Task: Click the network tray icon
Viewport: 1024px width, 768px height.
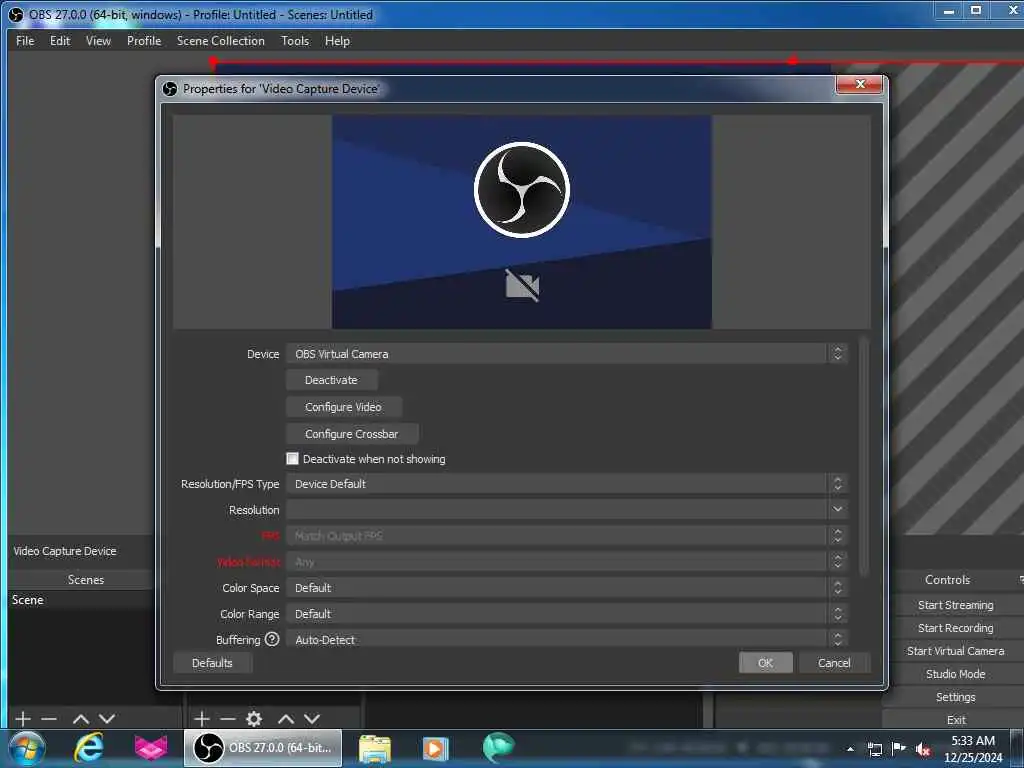Action: [x=874, y=749]
